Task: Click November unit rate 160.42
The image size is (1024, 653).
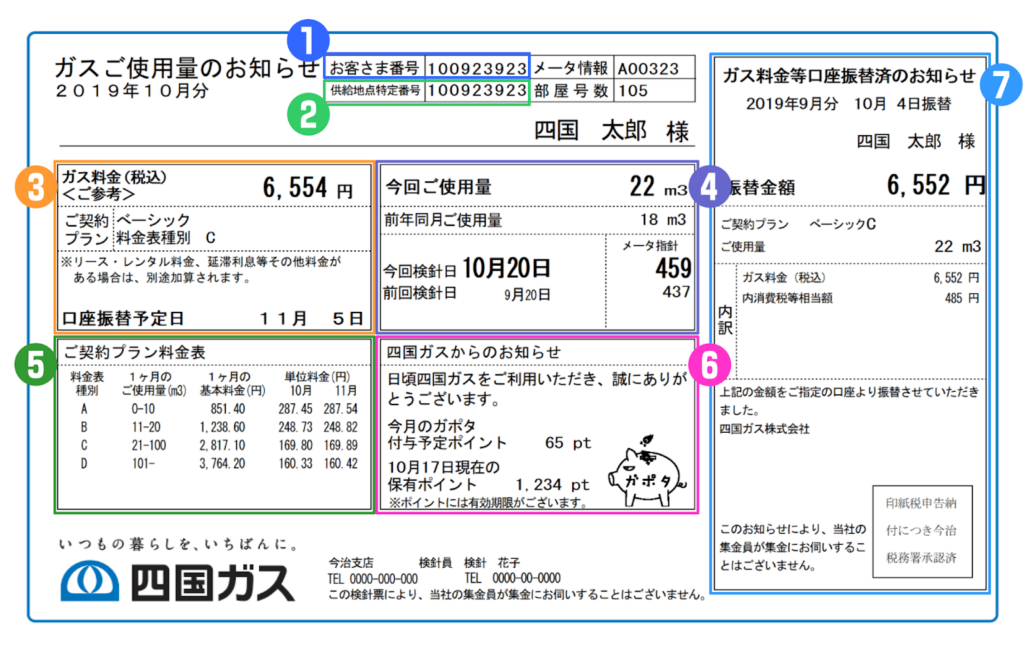Action: [x=341, y=464]
